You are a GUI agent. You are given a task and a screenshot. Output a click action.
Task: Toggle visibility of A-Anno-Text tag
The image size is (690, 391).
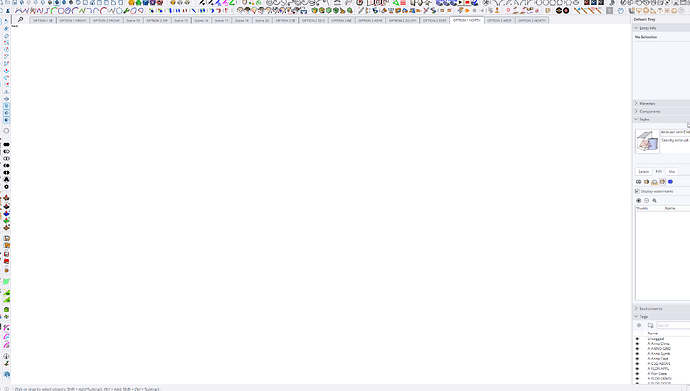click(637, 358)
